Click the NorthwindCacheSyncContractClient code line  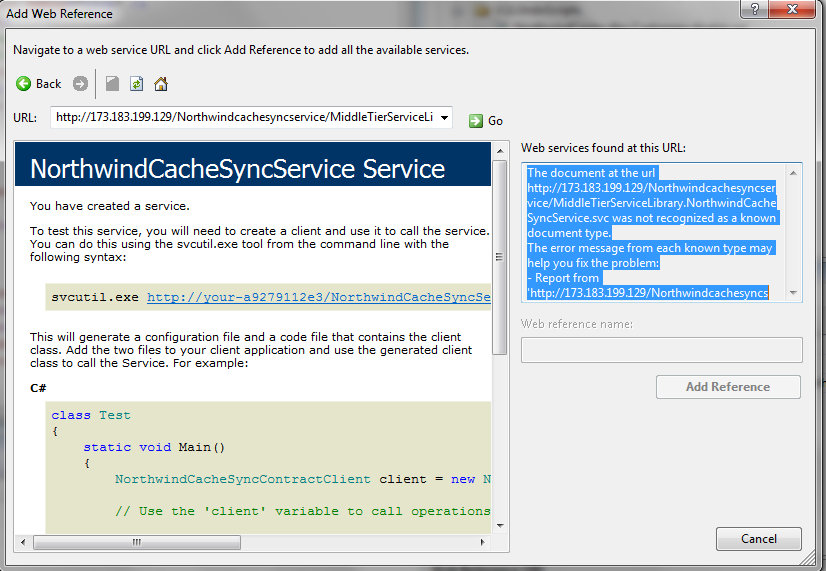click(x=303, y=479)
